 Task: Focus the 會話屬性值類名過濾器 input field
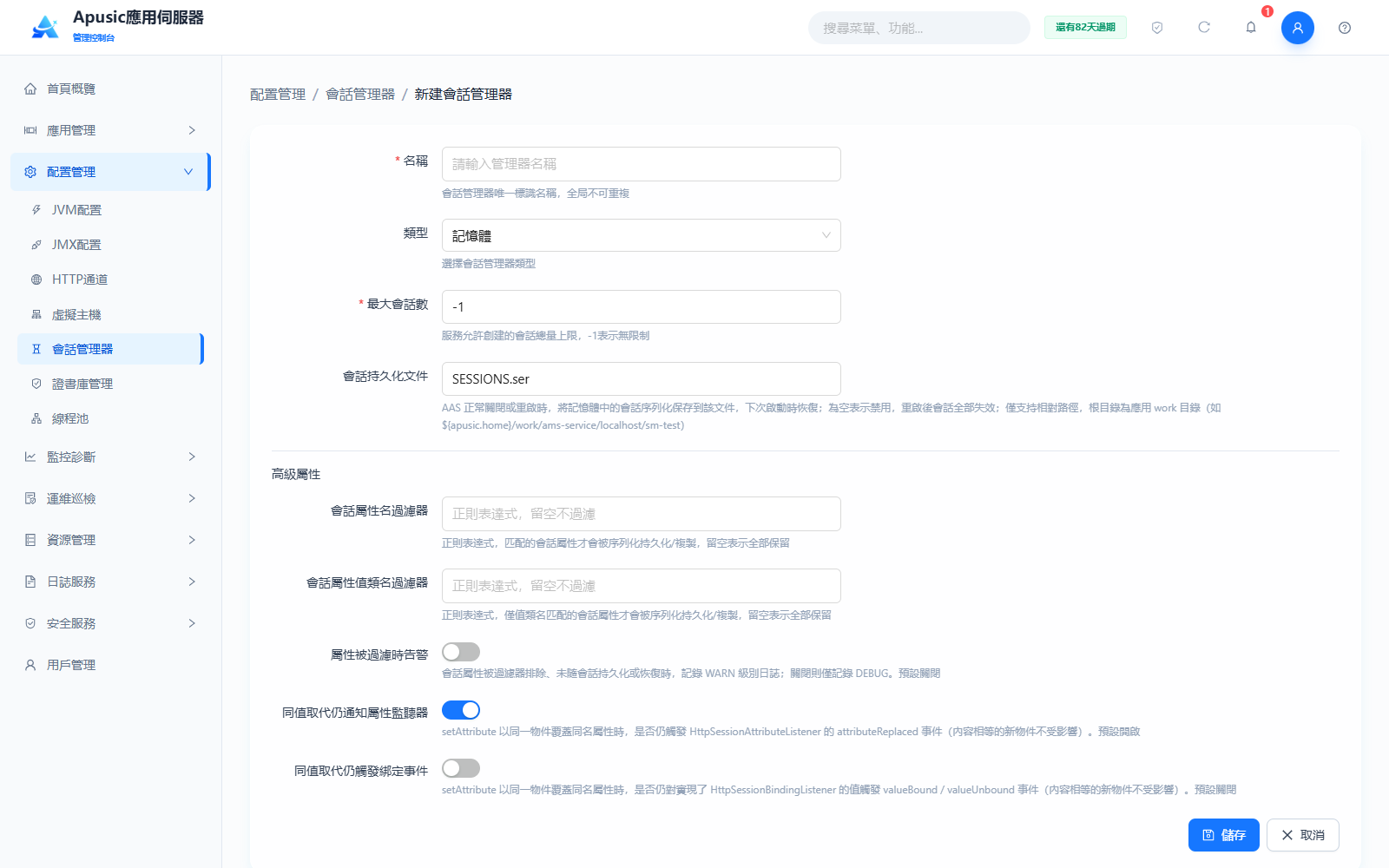pyautogui.click(x=642, y=586)
